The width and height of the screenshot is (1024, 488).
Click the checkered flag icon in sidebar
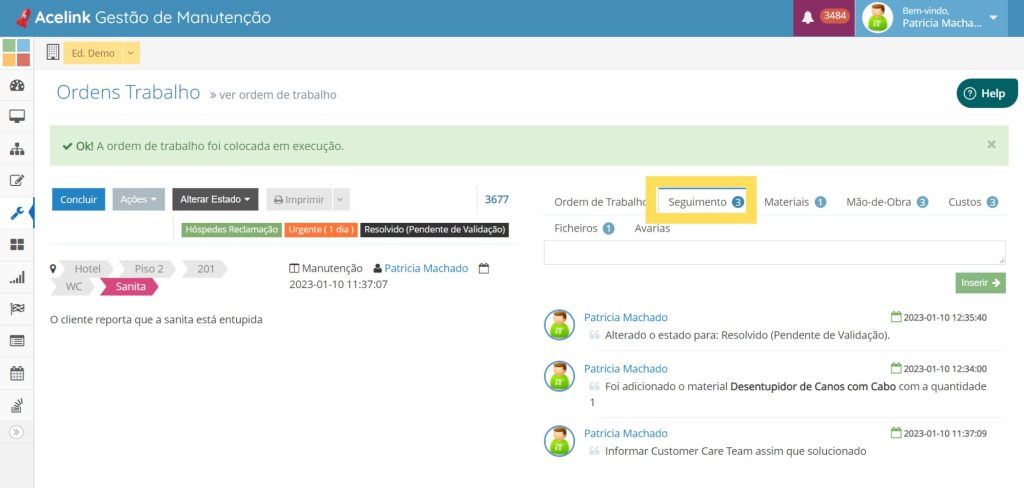pos(16,309)
